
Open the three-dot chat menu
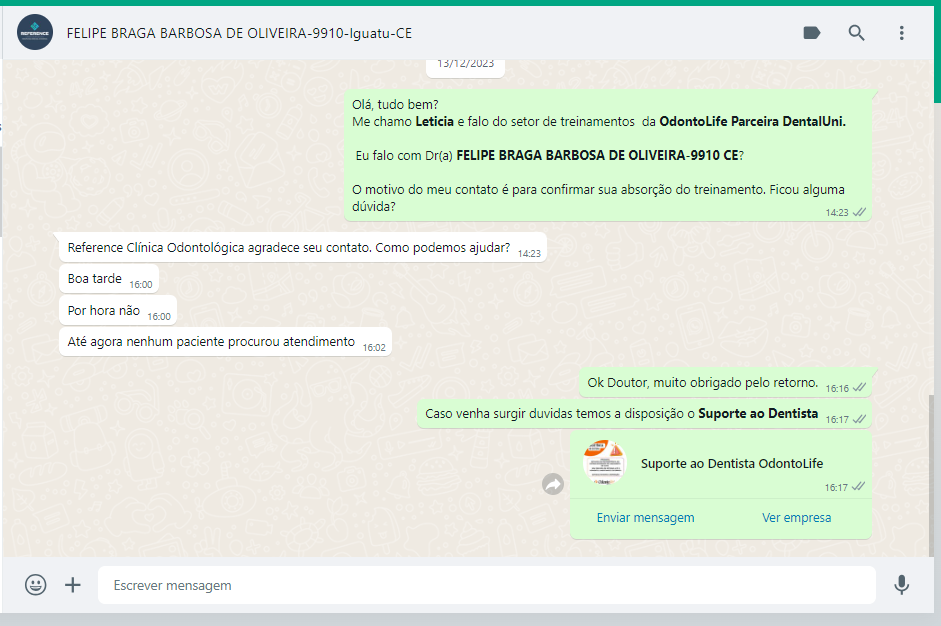pyautogui.click(x=901, y=32)
